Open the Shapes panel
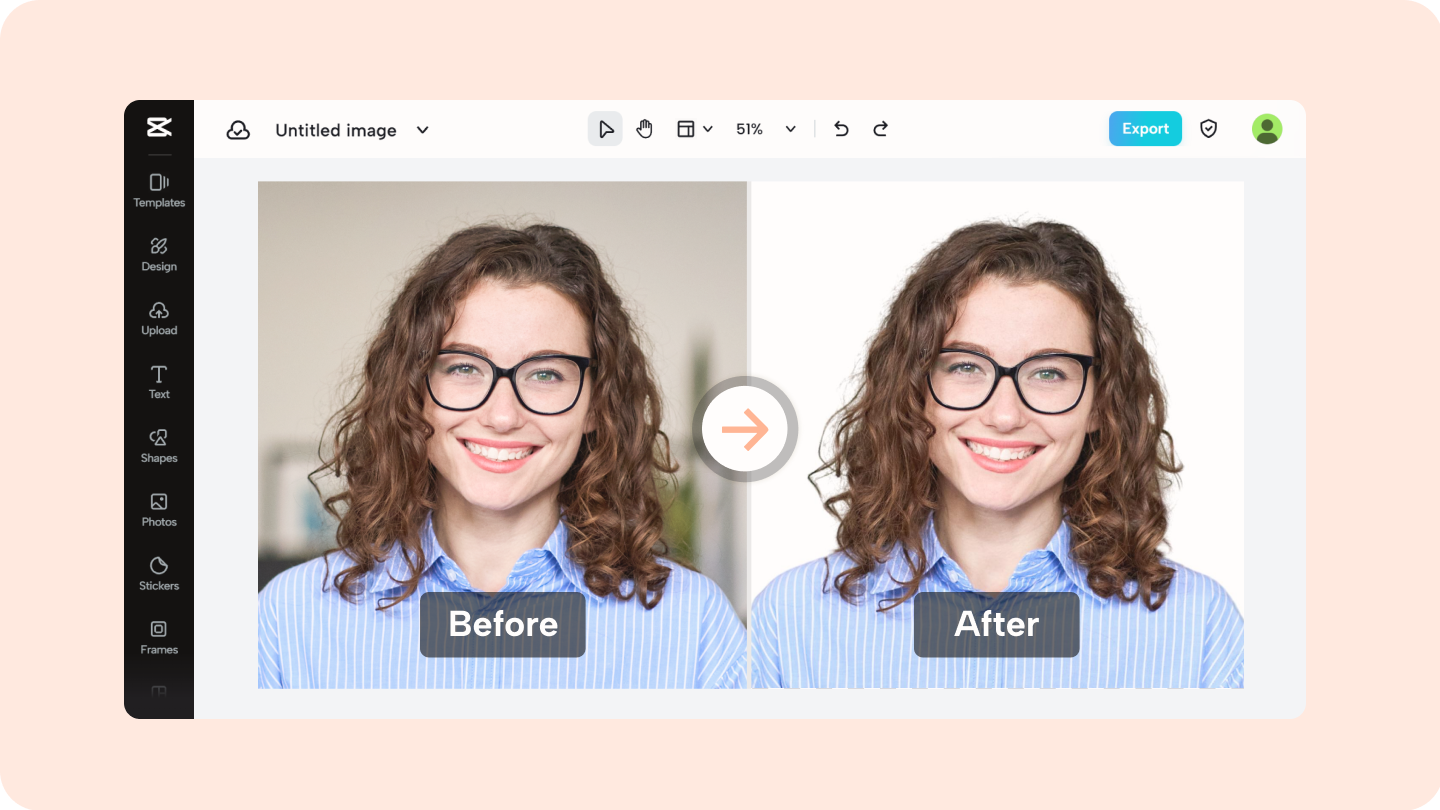 pos(159,446)
